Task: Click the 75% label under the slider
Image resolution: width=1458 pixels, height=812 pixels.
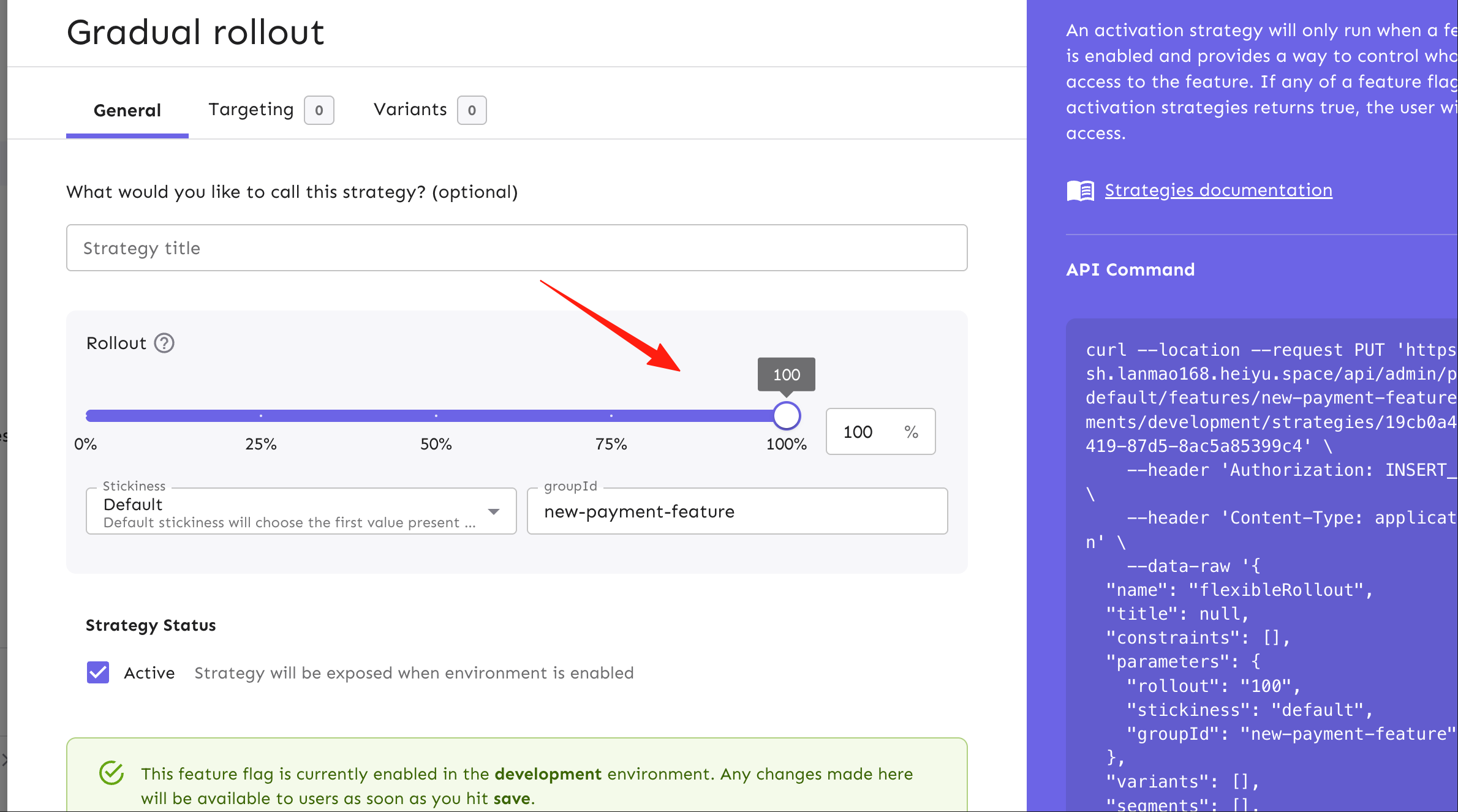Action: [611, 444]
